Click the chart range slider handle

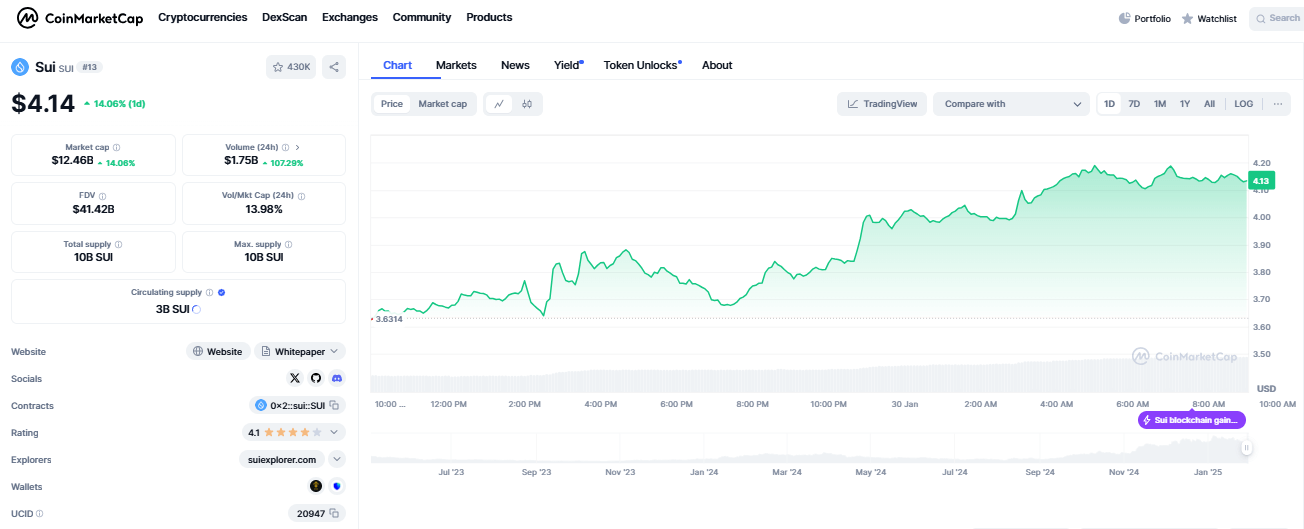(1246, 448)
